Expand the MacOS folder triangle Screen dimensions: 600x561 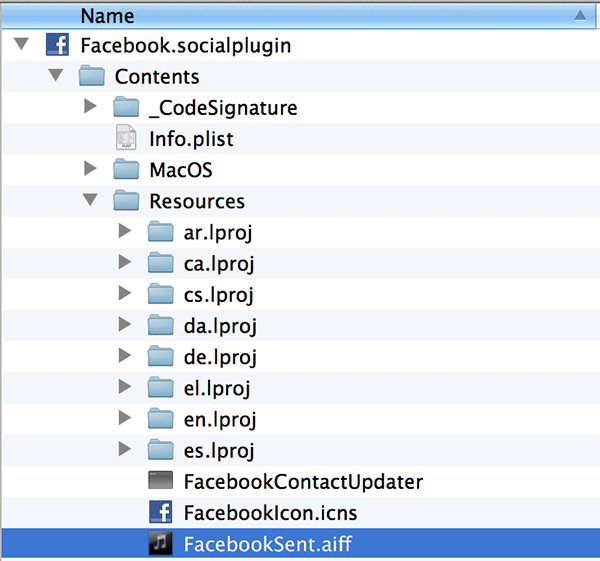coord(90,168)
